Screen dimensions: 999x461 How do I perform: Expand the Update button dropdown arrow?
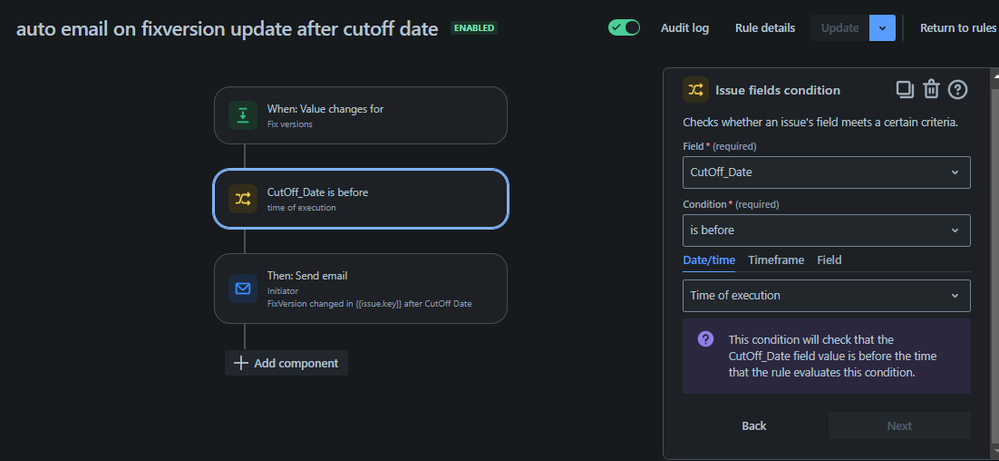[882, 28]
